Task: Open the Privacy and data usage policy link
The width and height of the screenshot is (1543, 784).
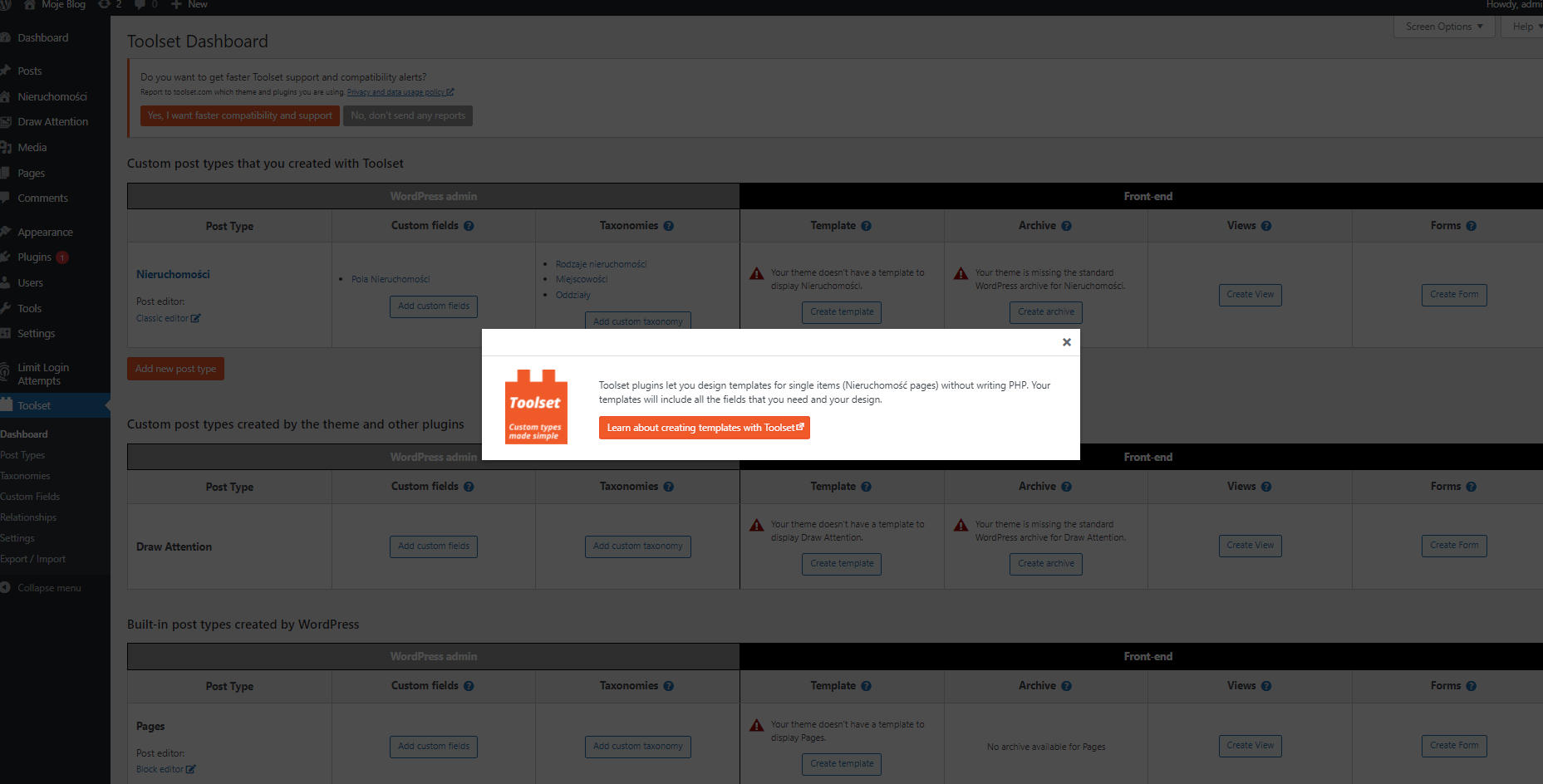Action: coord(400,92)
